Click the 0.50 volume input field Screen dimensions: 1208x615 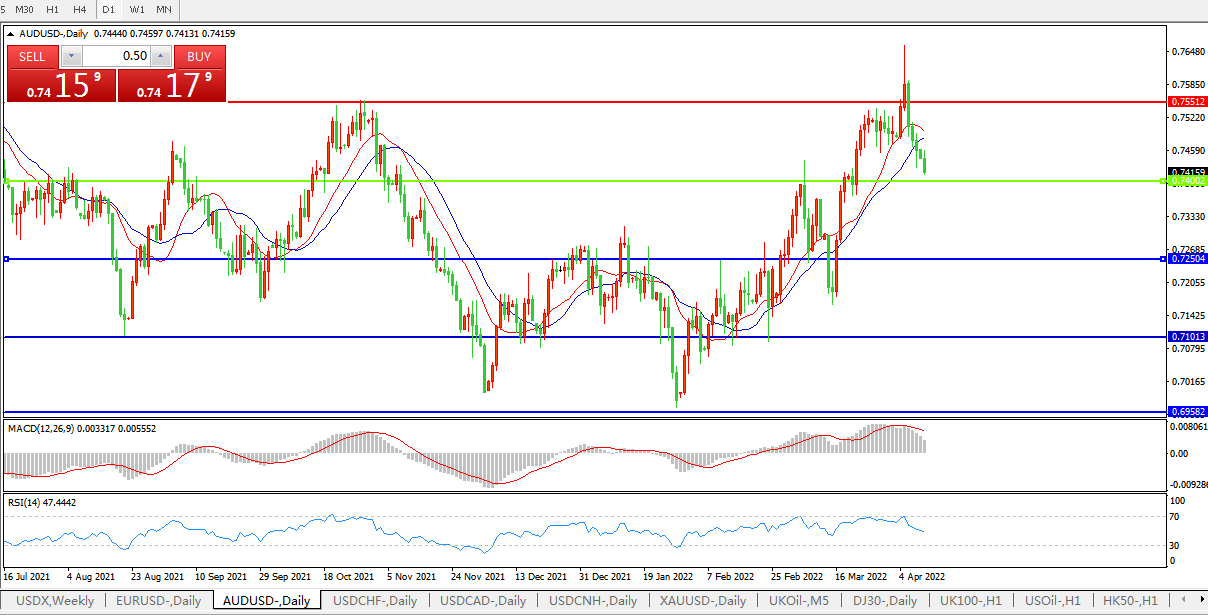pyautogui.click(x=115, y=56)
